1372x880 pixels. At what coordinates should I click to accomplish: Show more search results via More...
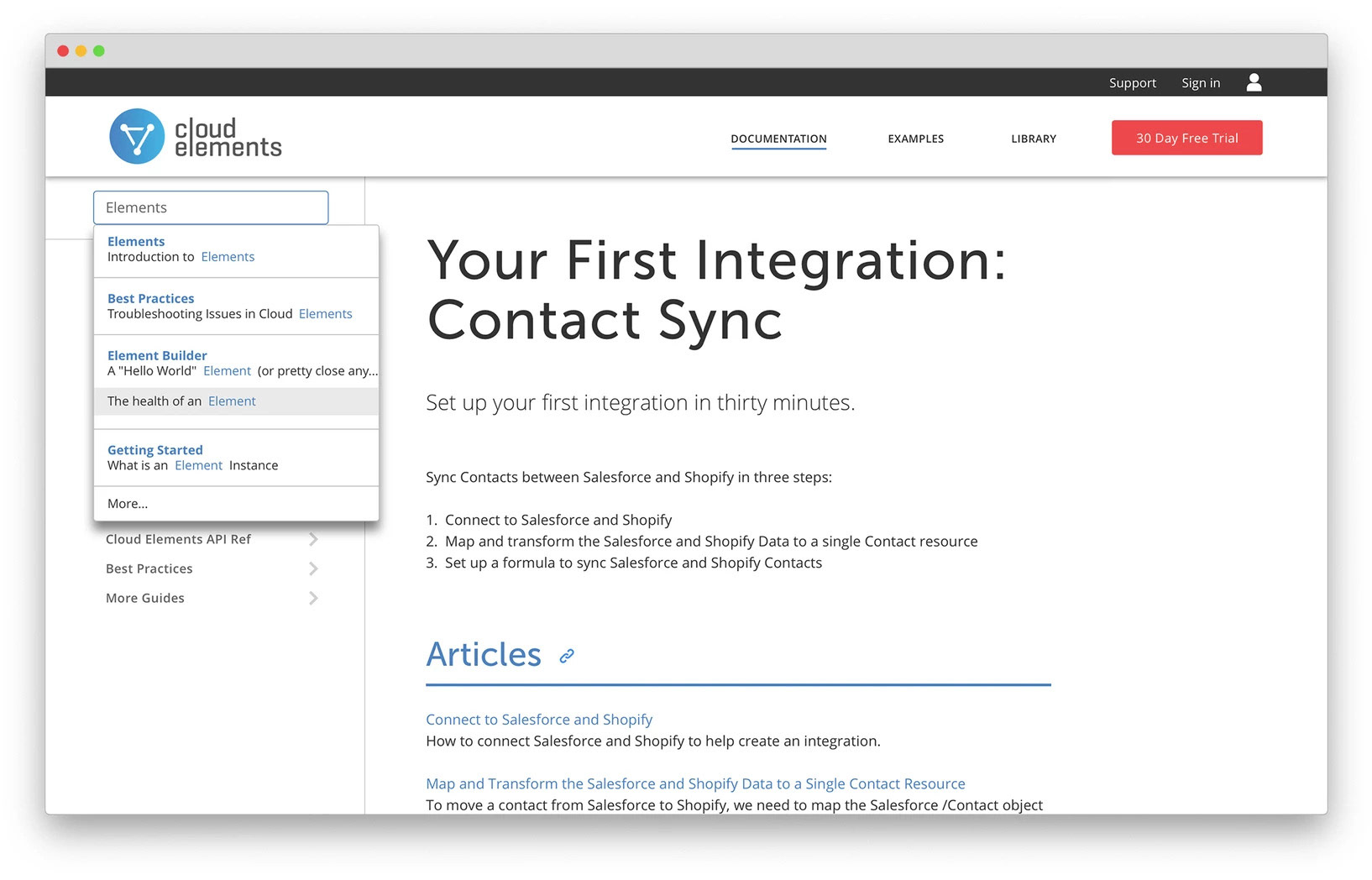coord(128,504)
